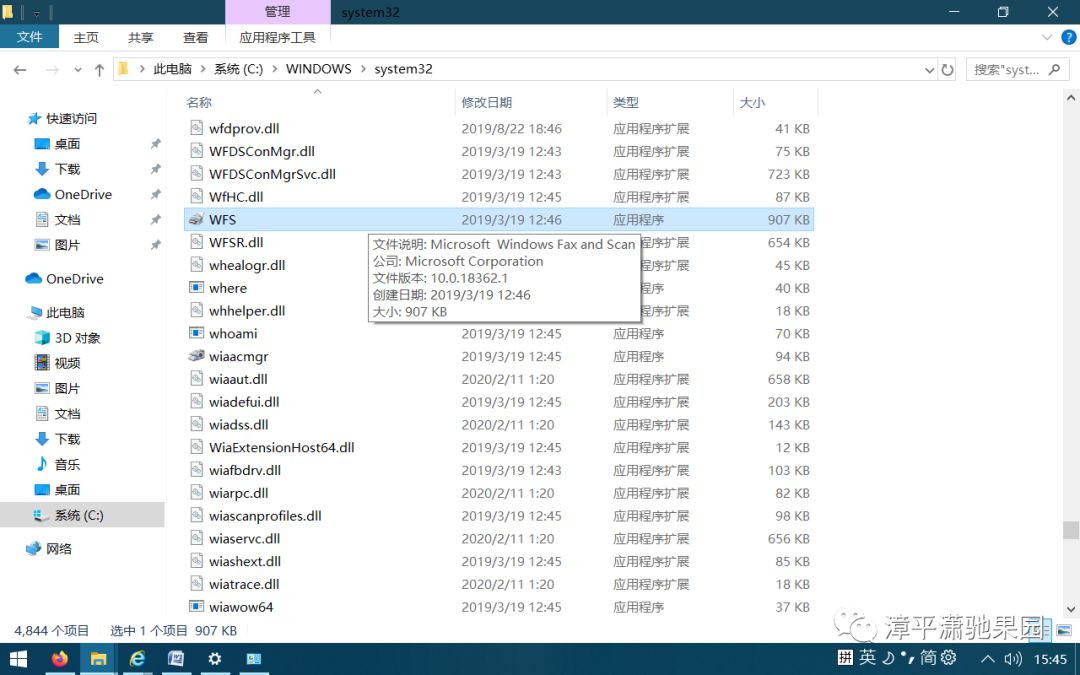
Task: Open the recent locations dropdown arrow
Action: [76, 70]
